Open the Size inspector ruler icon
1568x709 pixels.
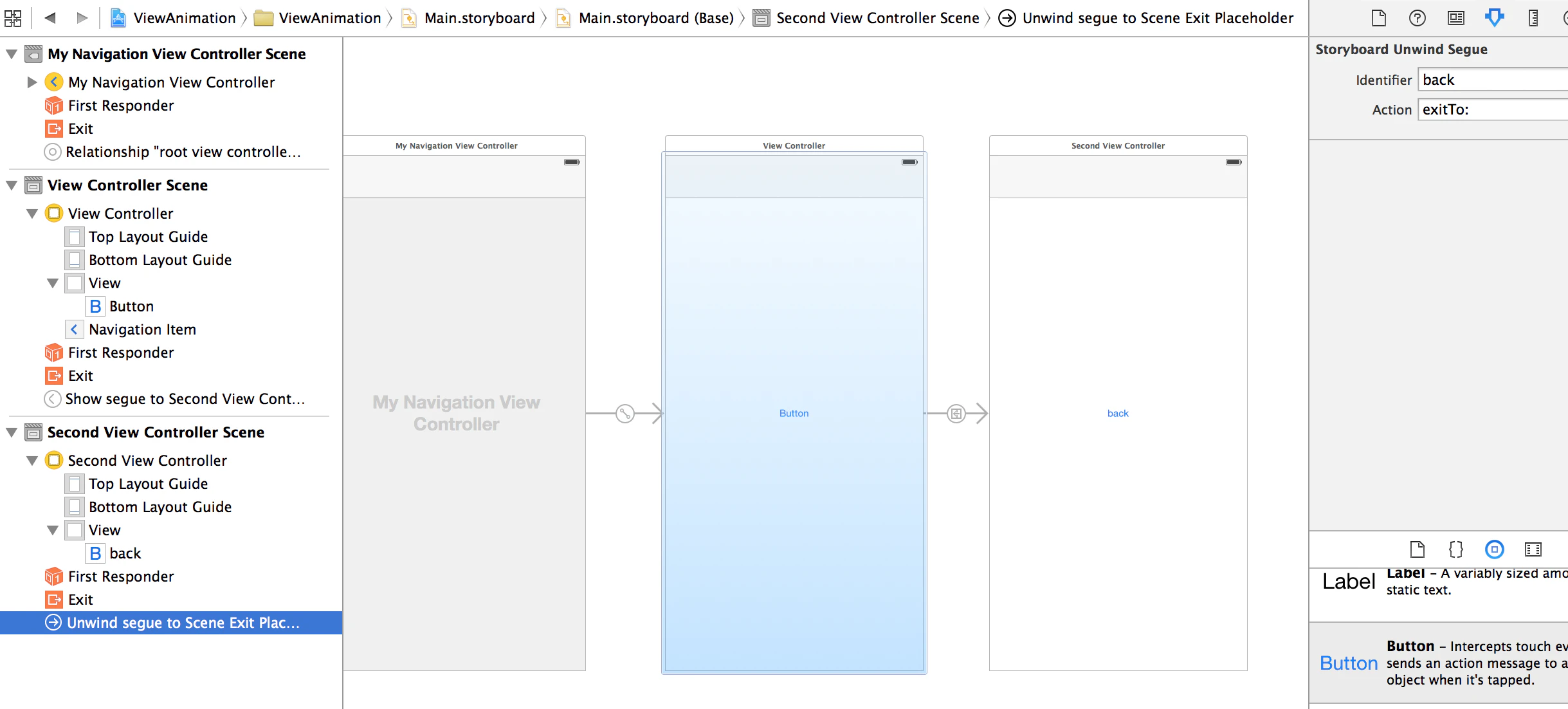(x=1533, y=18)
